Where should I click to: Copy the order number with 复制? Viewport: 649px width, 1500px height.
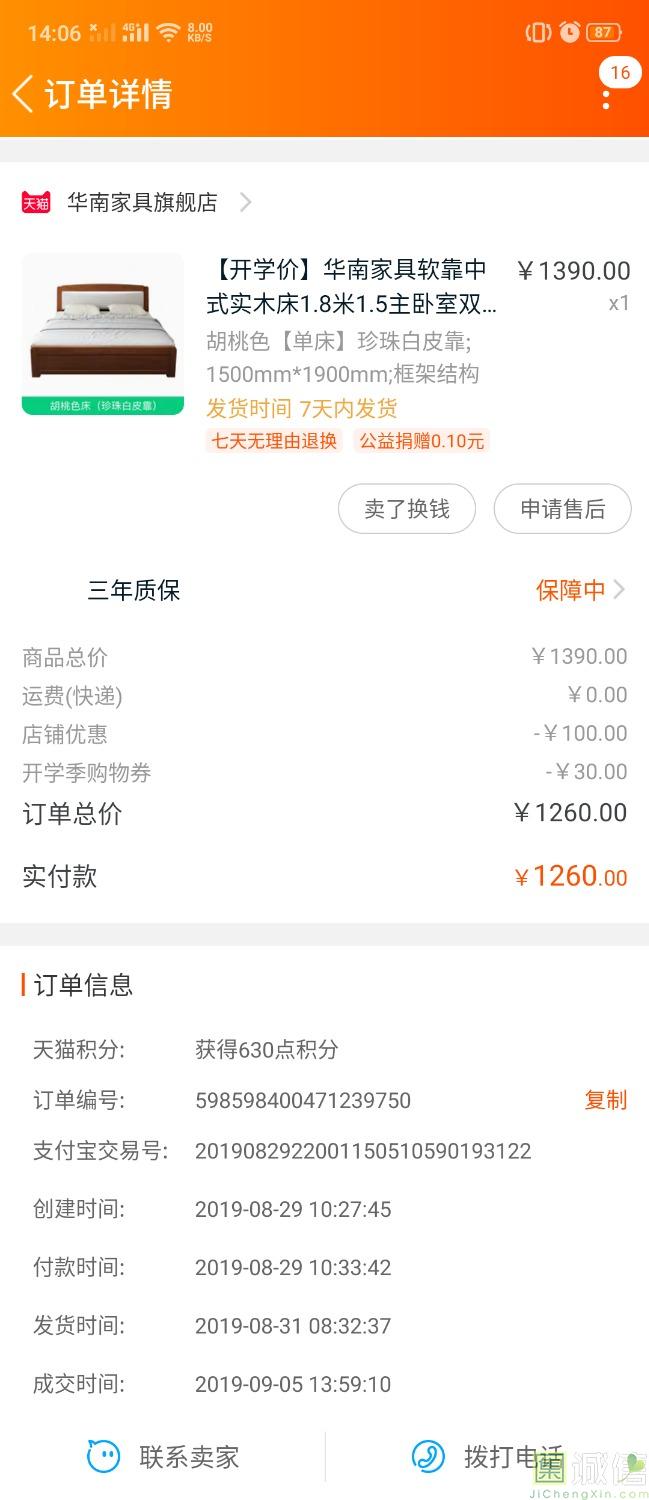click(x=605, y=1100)
